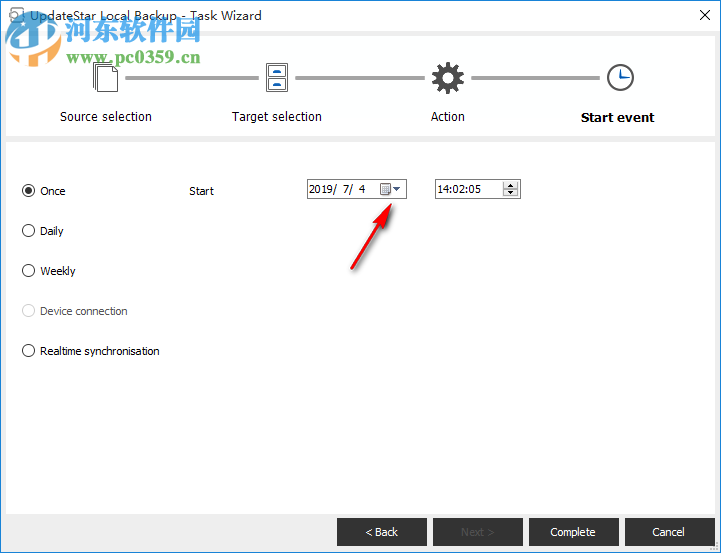The height and width of the screenshot is (553, 721).
Task: Click the Complete button
Action: point(573,532)
